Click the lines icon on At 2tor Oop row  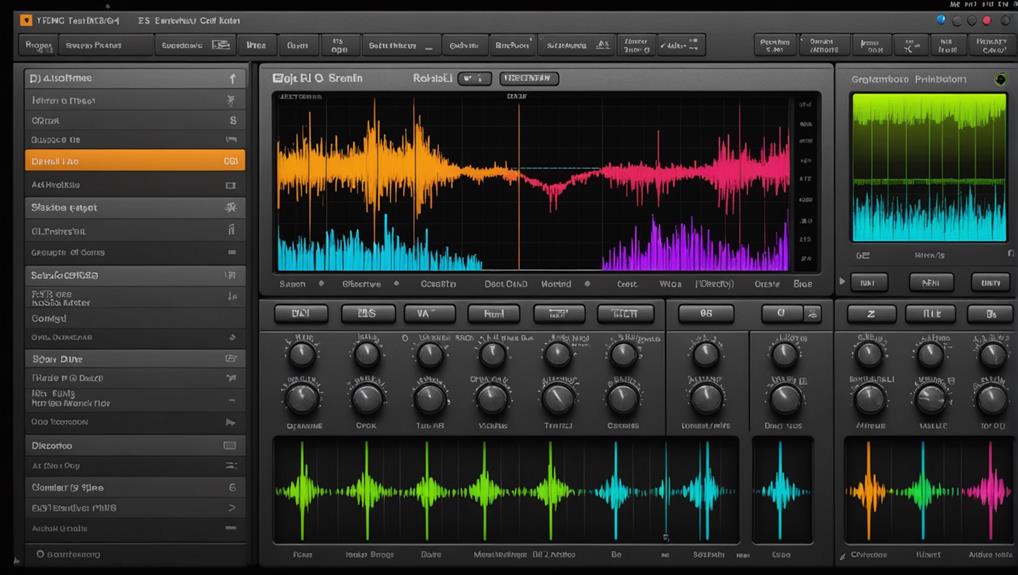230,465
